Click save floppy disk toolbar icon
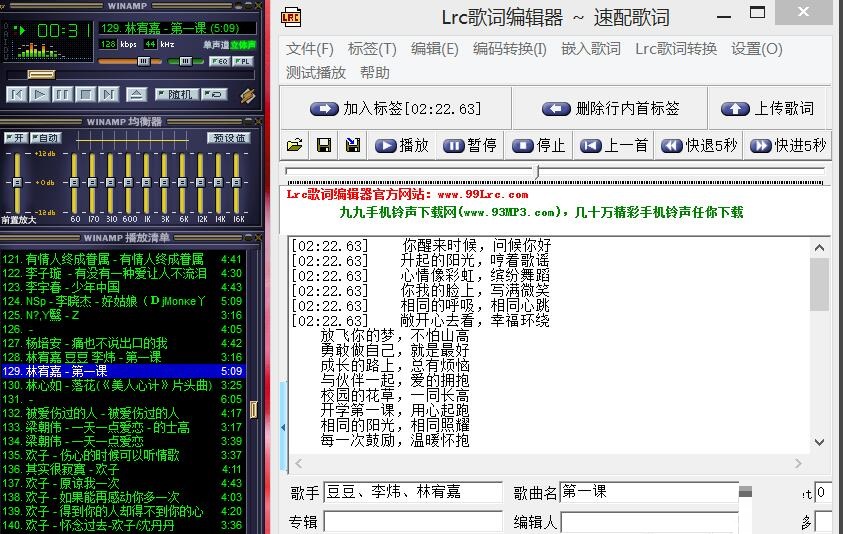This screenshot has height=534, width=843. point(324,145)
